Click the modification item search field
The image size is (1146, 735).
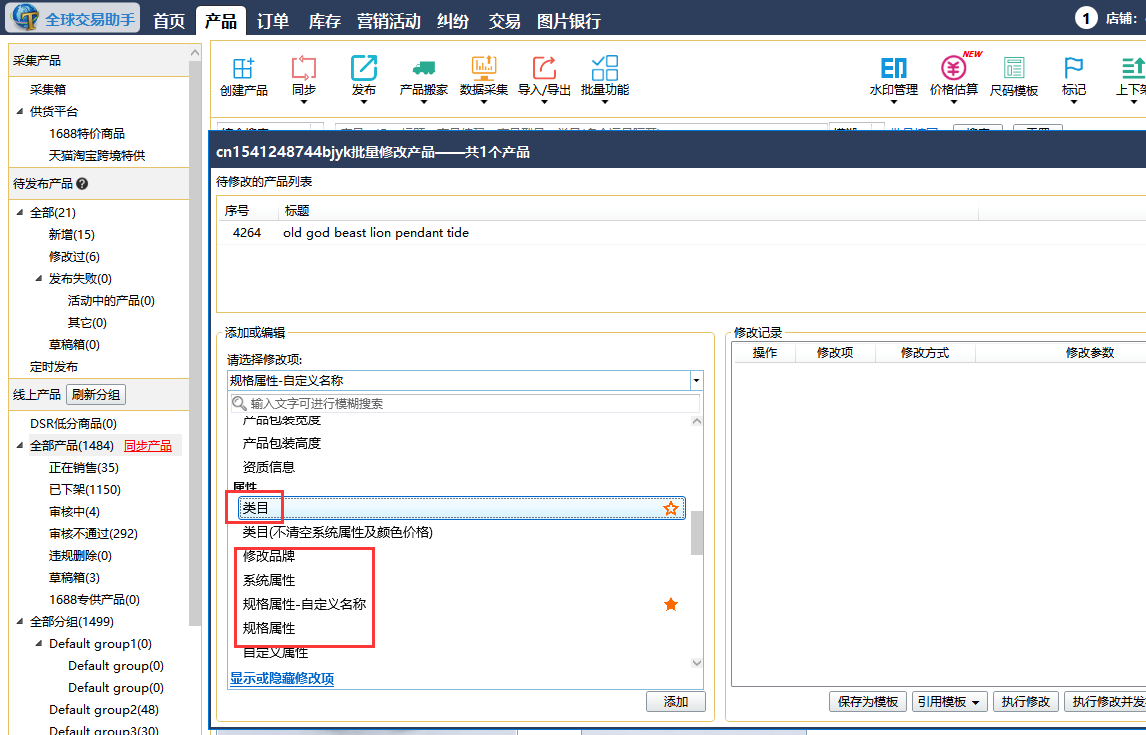coord(465,403)
